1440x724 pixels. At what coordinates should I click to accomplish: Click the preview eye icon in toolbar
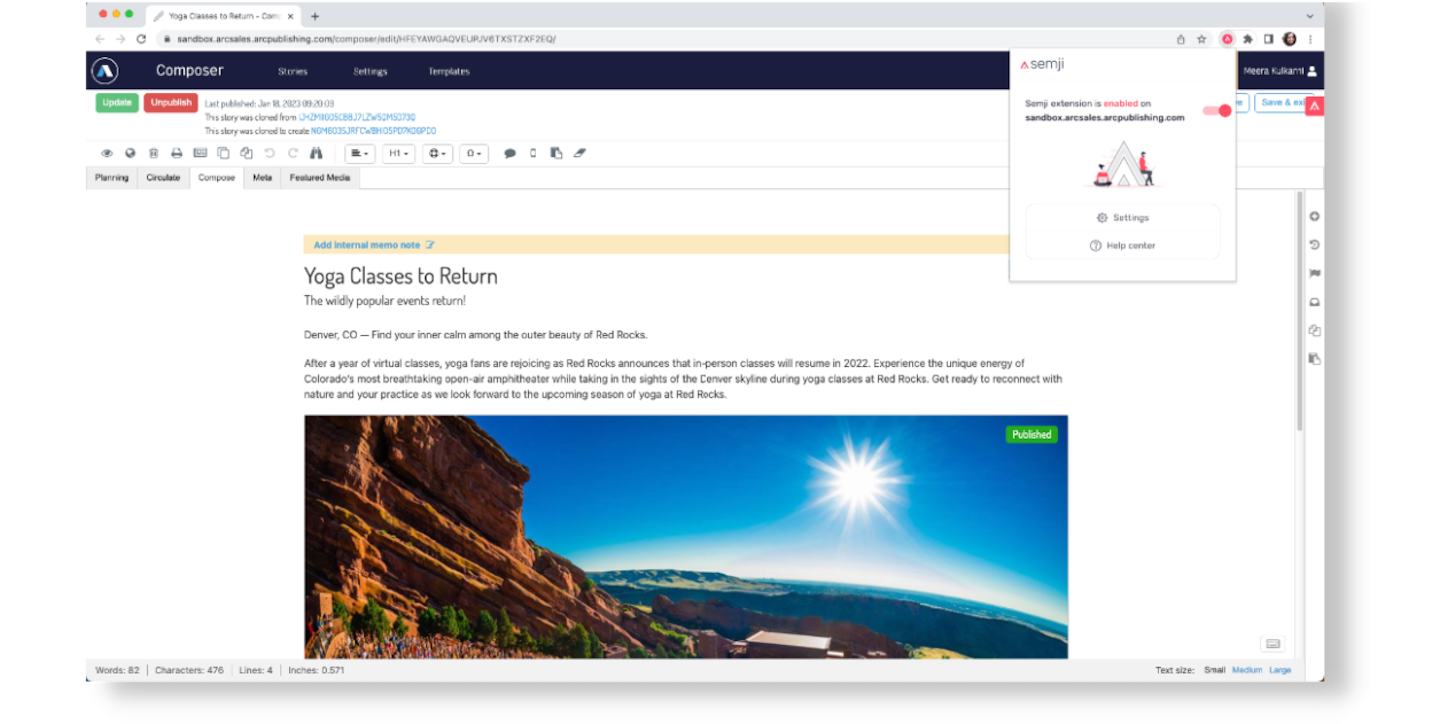pos(107,154)
